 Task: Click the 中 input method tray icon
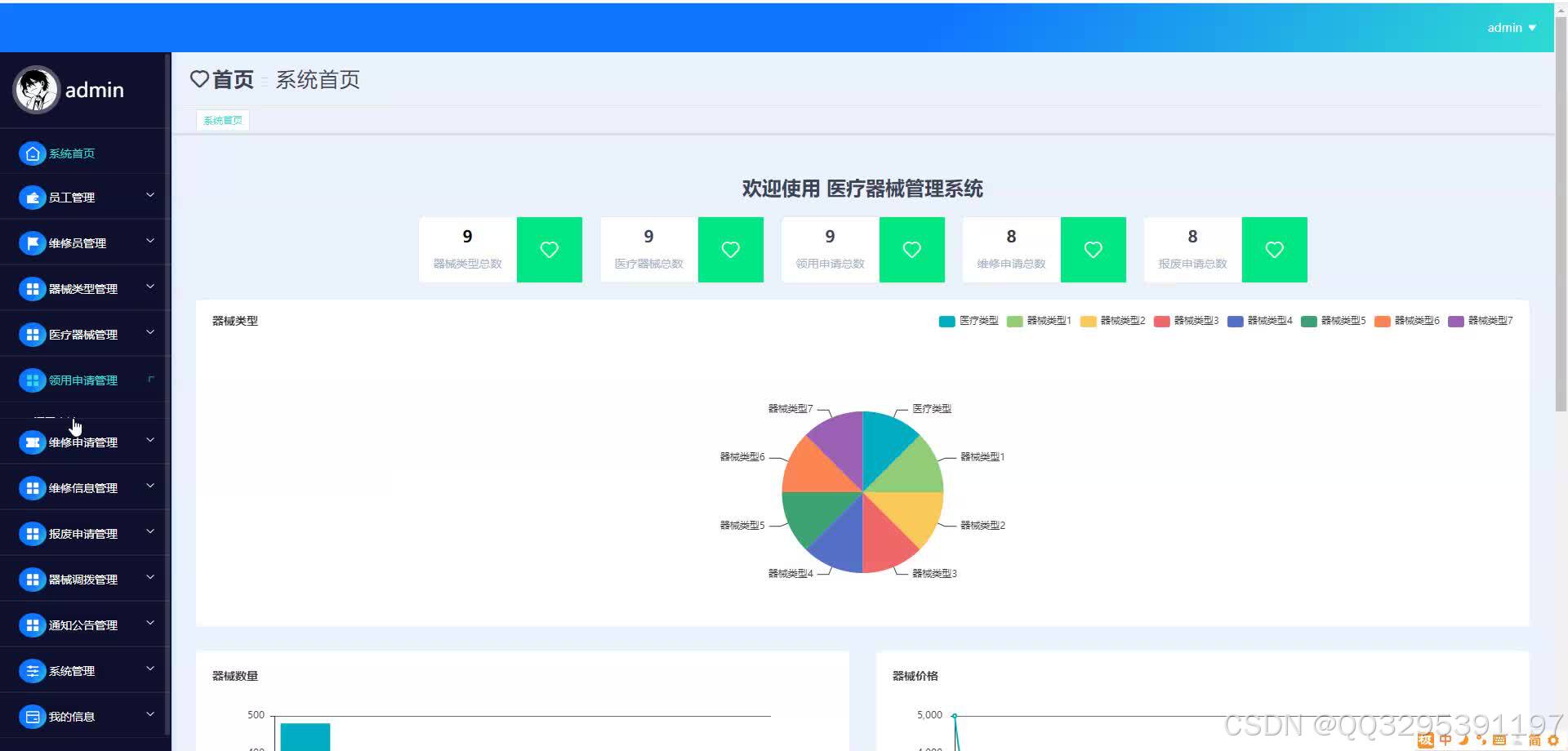point(1445,740)
